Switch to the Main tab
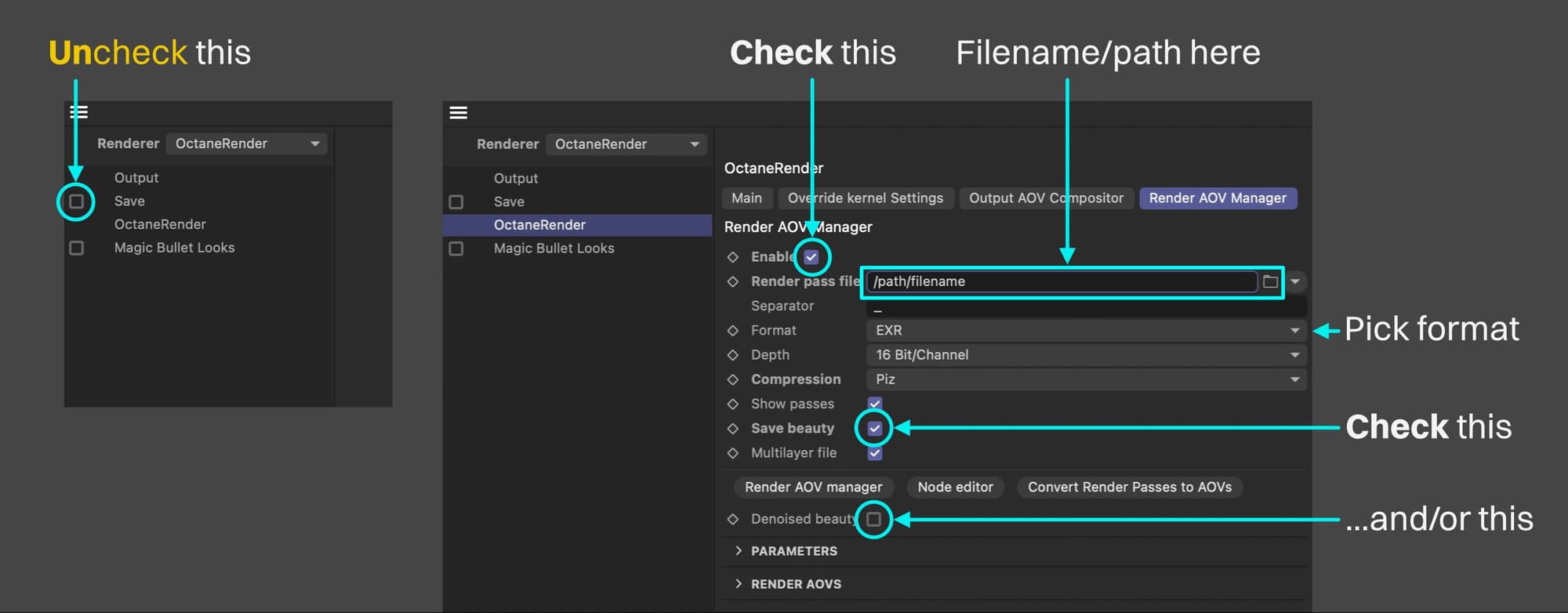Image resolution: width=1568 pixels, height=613 pixels. pos(746,198)
